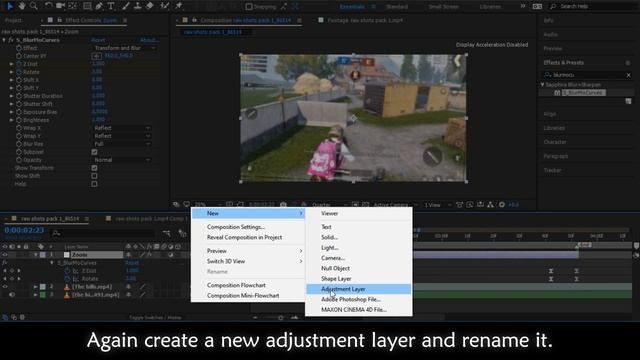Open the Project panel tab
Viewport: 640px width, 360px height.
[13, 20]
